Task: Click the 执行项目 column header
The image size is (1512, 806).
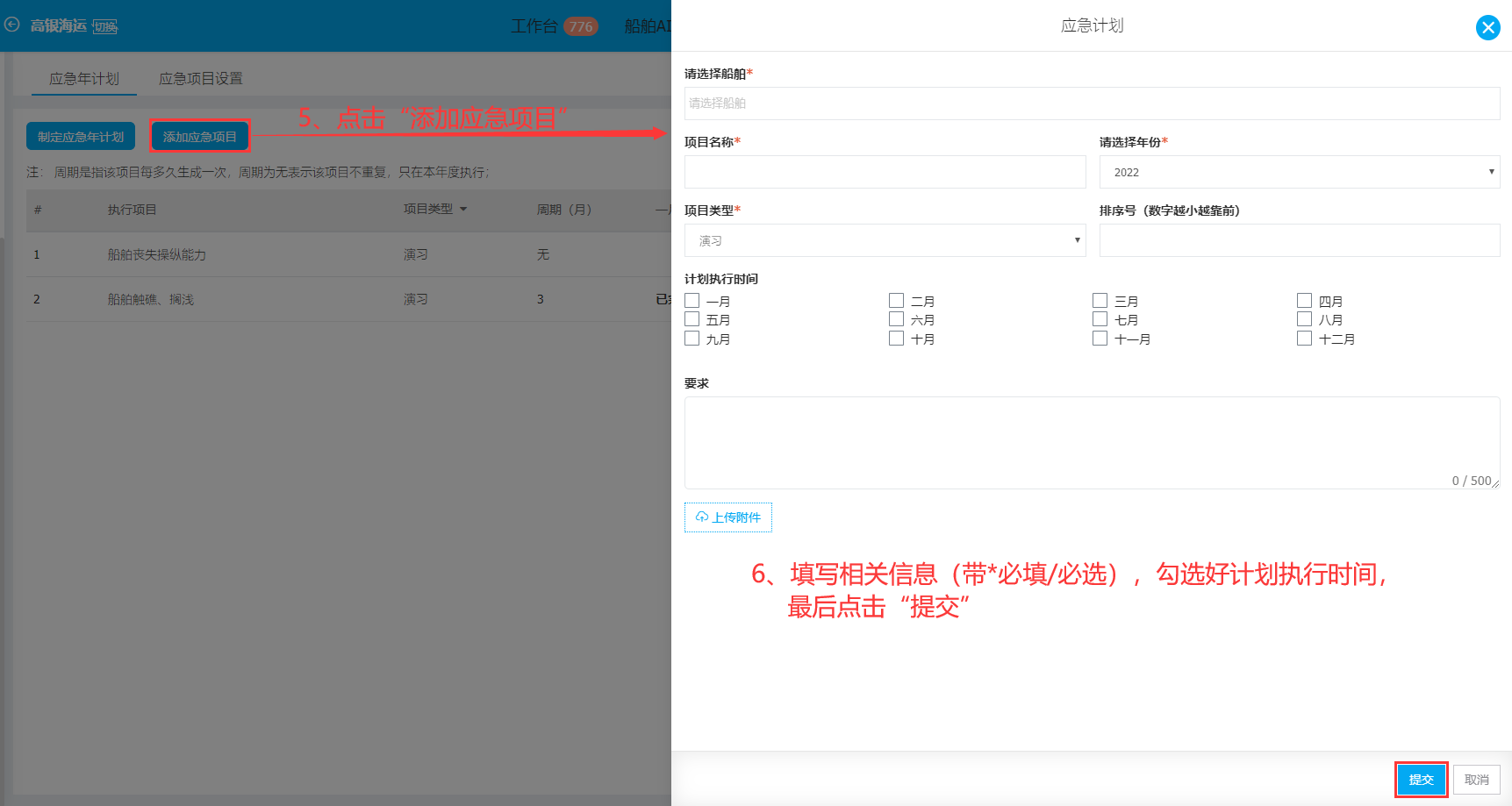Action: tap(132, 210)
